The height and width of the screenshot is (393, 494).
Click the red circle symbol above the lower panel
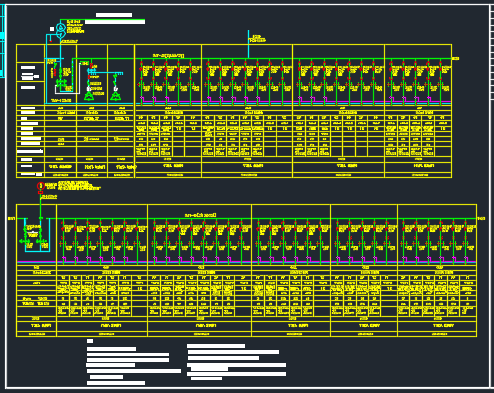pyautogui.click(x=41, y=186)
